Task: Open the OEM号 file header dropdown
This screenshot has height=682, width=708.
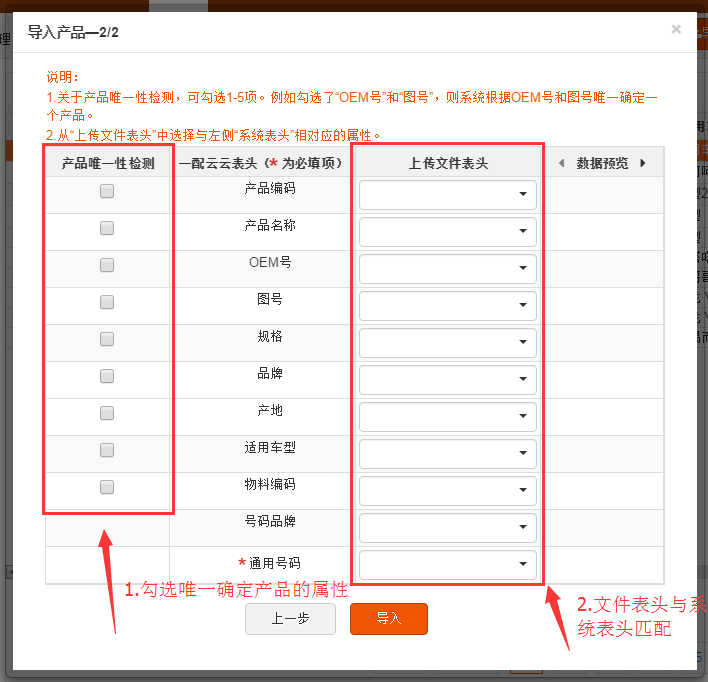Action: pos(447,269)
